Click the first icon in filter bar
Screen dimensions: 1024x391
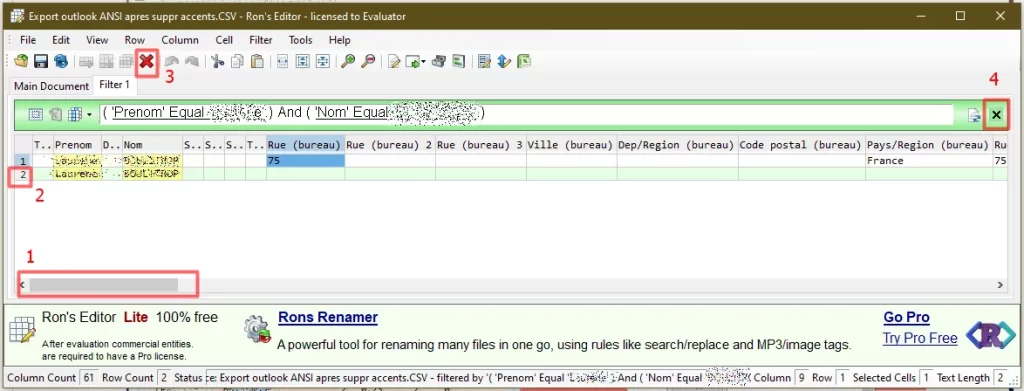36,114
